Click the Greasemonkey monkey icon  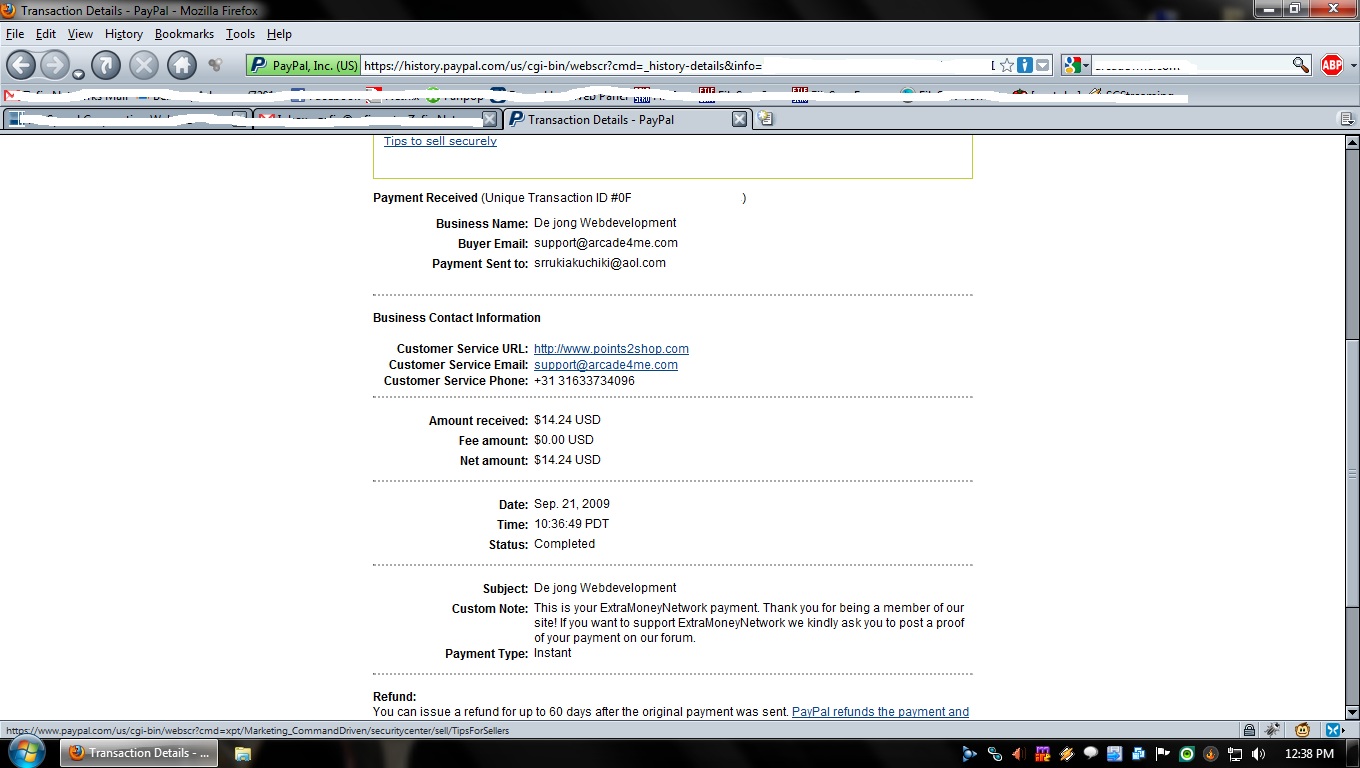(1303, 730)
